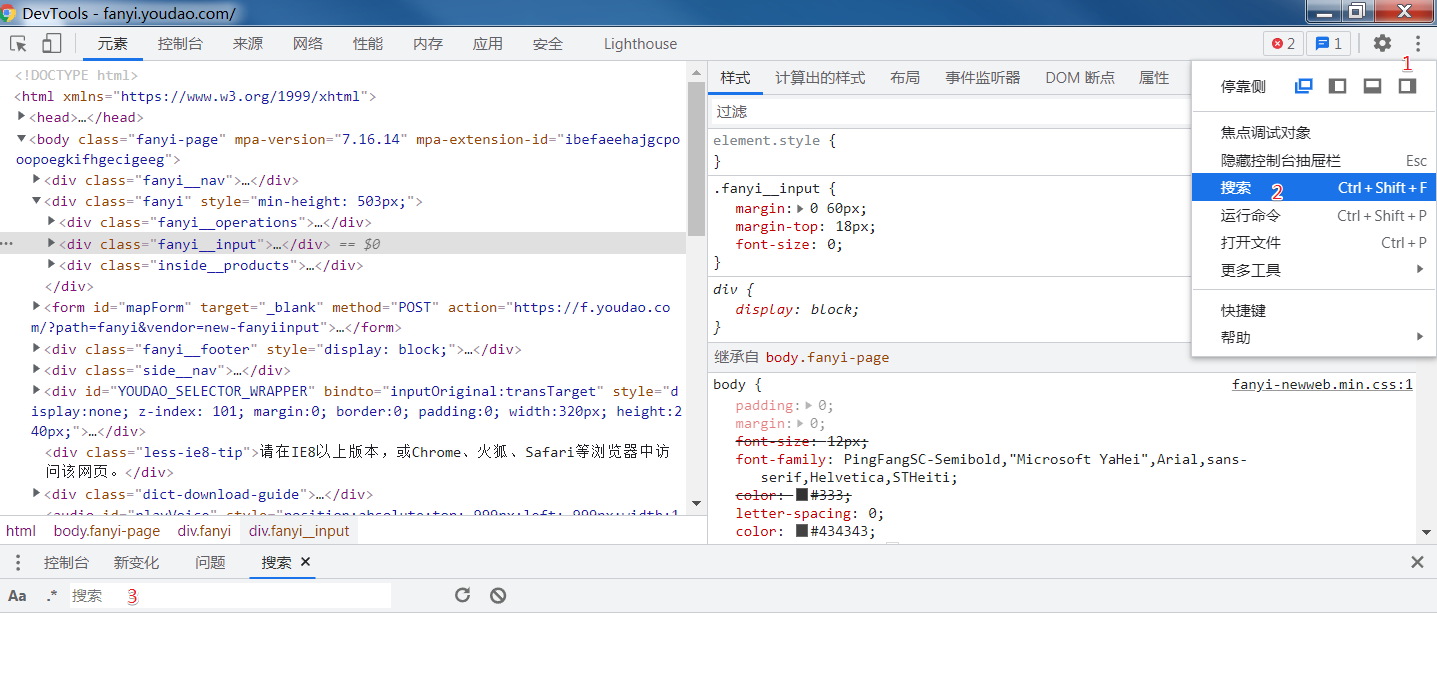Toggle device toolbar emulation icon
The image size is (1437, 683).
click(x=51, y=43)
